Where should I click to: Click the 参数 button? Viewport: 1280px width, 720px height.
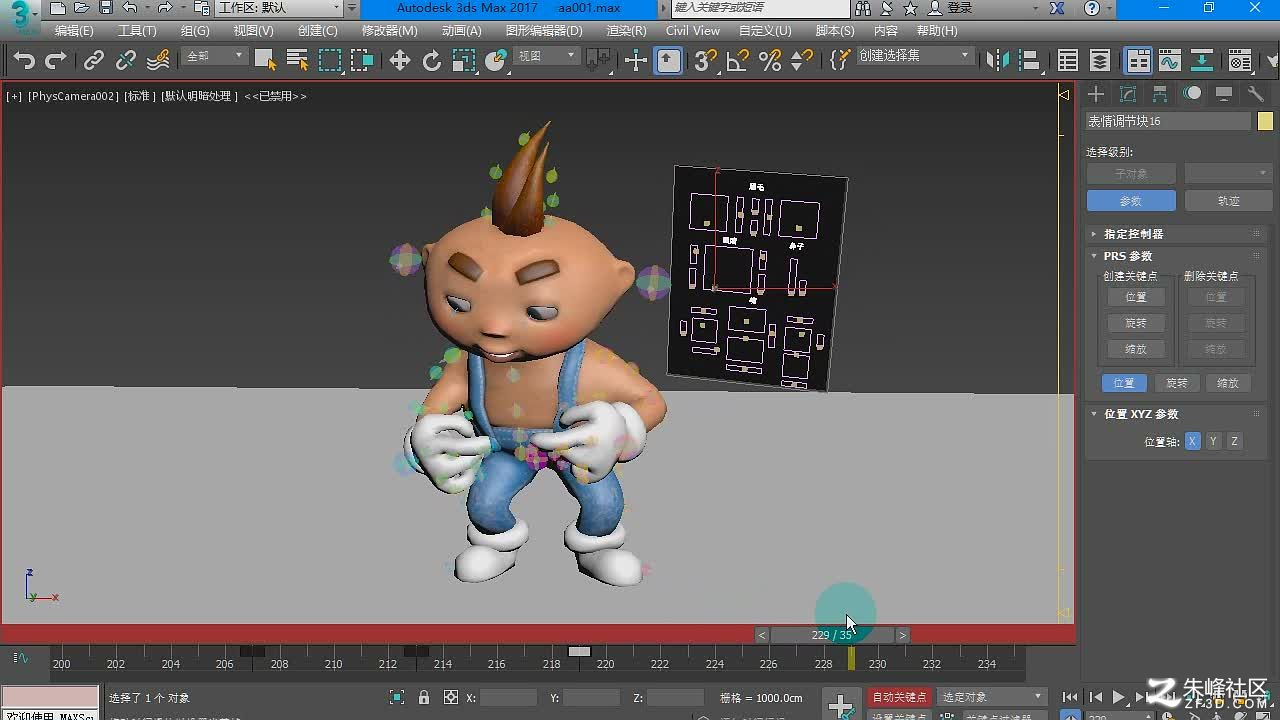[x=1130, y=201]
